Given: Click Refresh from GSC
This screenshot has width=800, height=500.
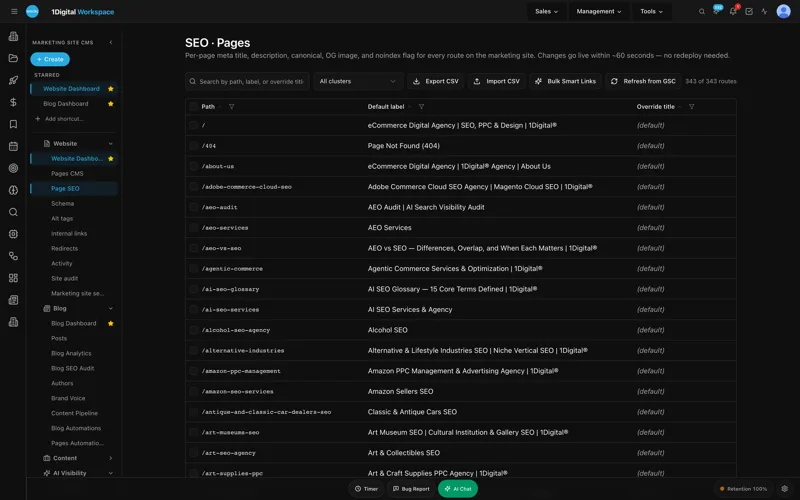Looking at the screenshot, I should pos(643,81).
